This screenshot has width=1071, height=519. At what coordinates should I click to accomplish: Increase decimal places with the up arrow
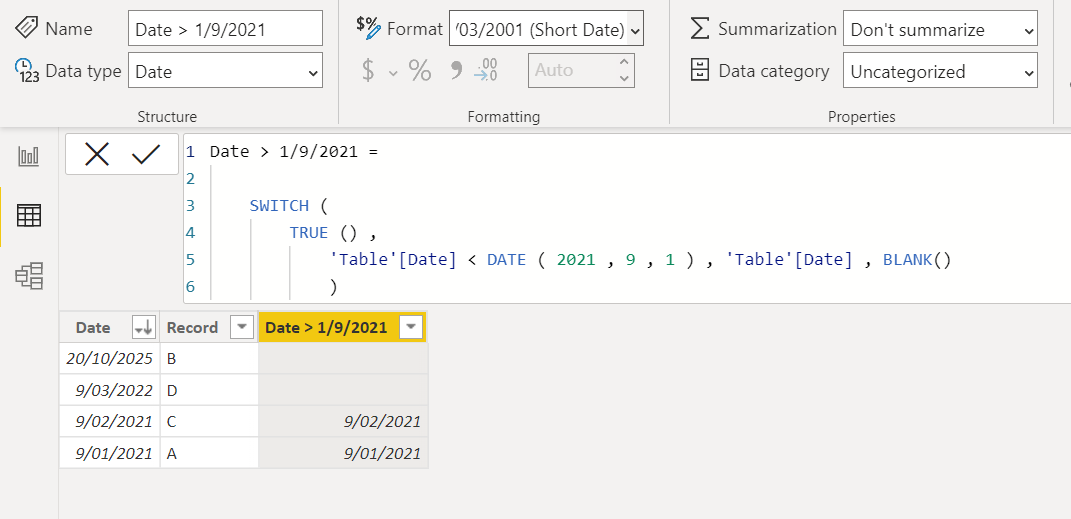tap(624, 62)
